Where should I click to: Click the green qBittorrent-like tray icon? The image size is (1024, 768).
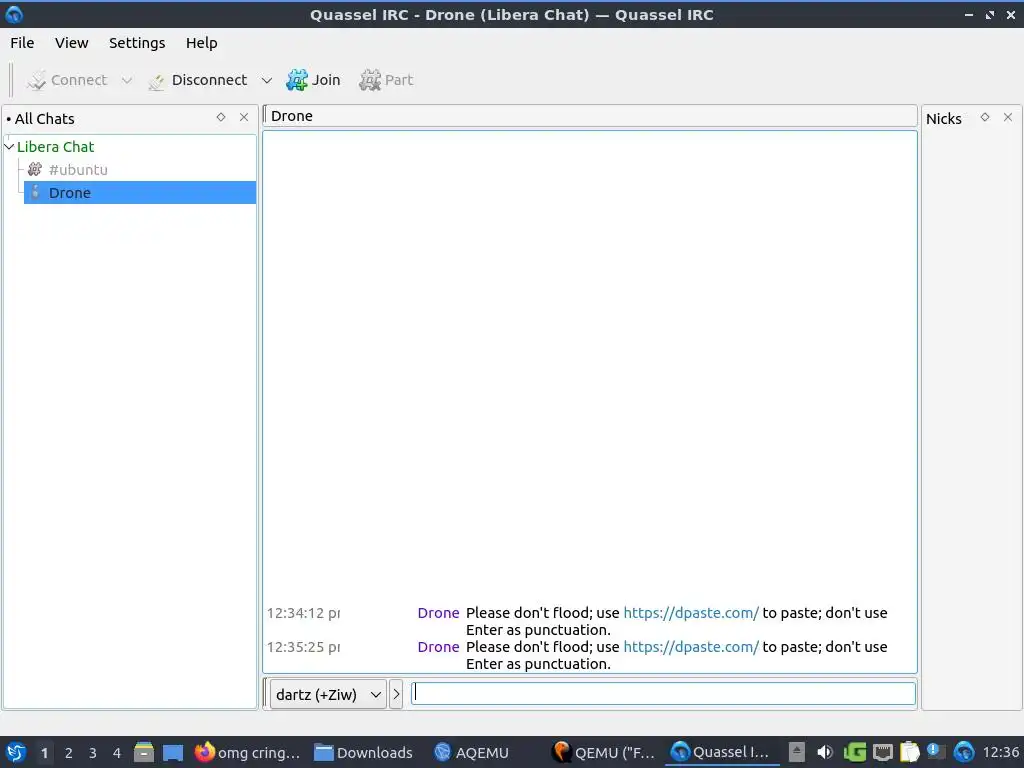854,752
